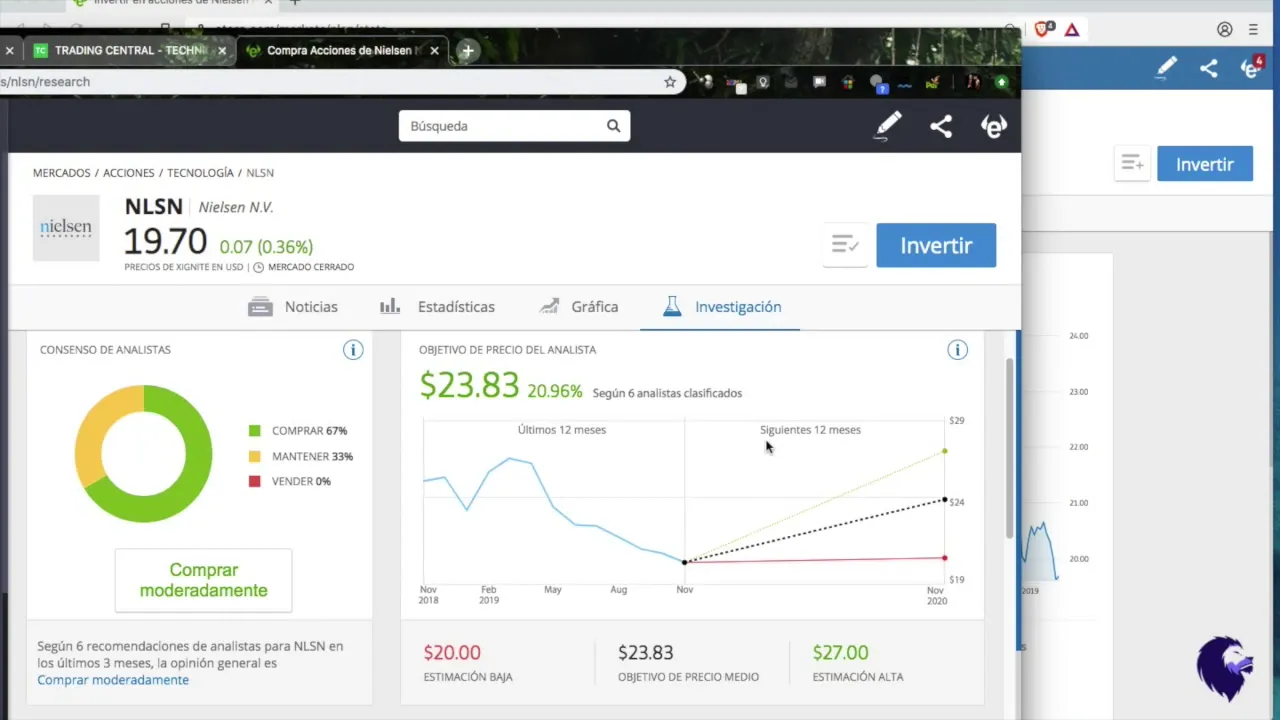Close the Compra Acciones de Nielsen tab
The image size is (1280, 720).
pyautogui.click(x=434, y=51)
